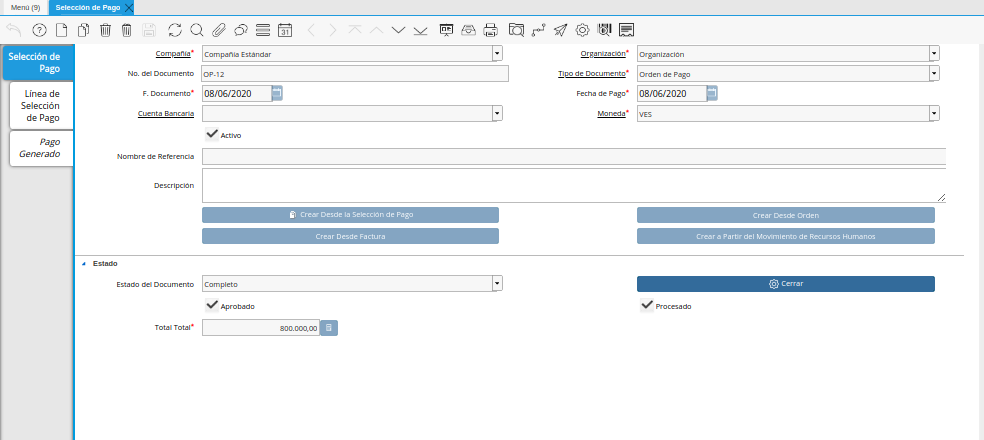The width and height of the screenshot is (984, 440).
Task: Click the Crear Desde Factura button
Action: (350, 236)
